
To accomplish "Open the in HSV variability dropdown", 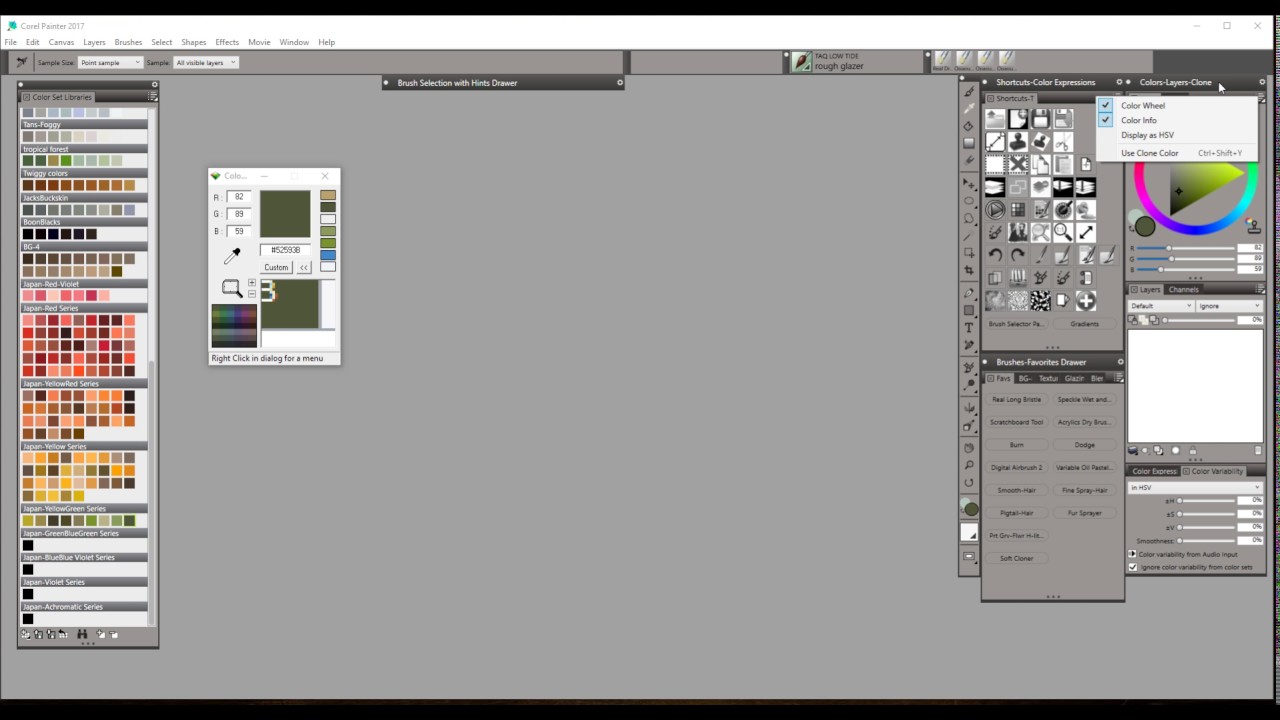I will tap(1195, 487).
